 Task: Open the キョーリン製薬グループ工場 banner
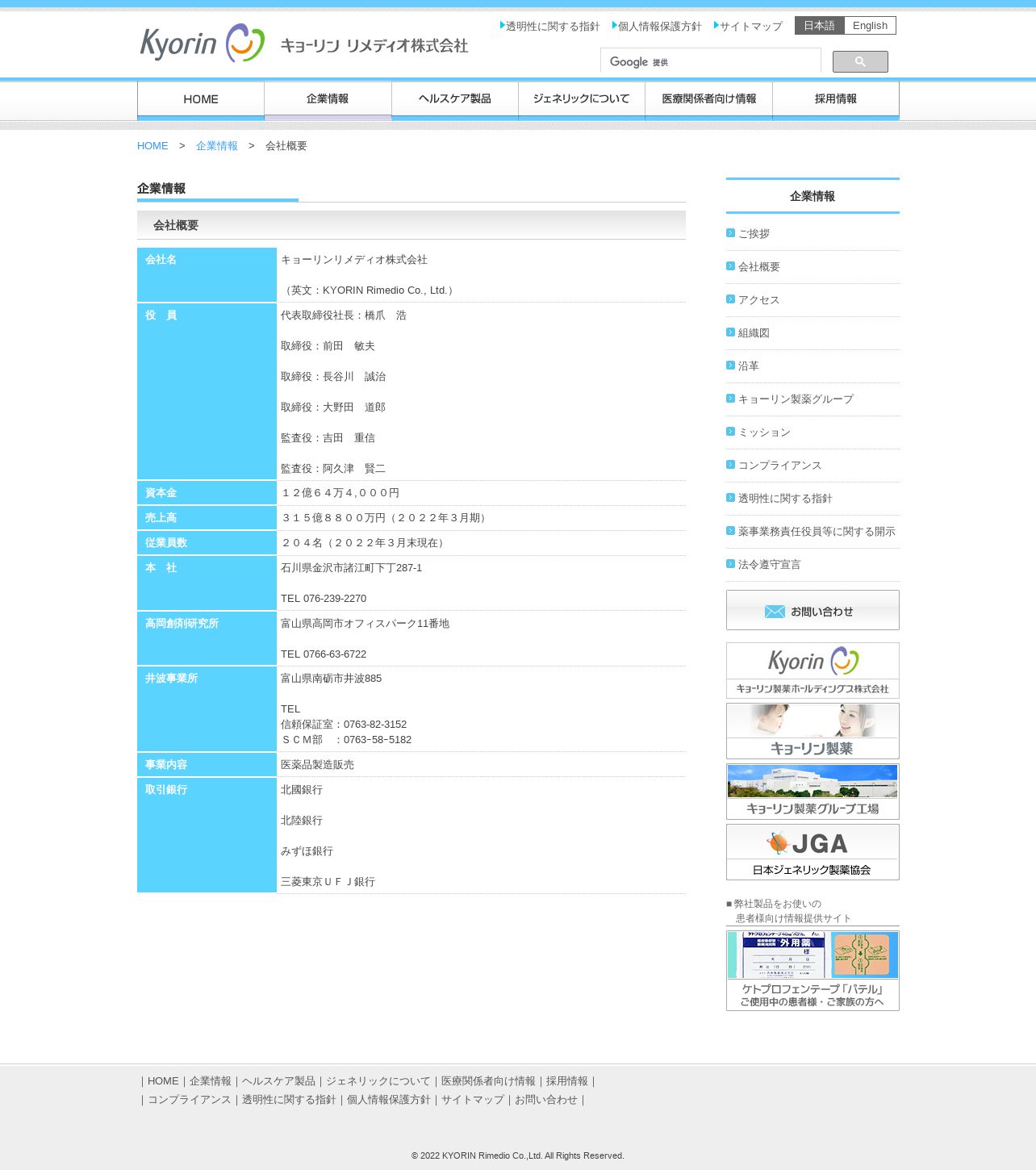tap(813, 792)
